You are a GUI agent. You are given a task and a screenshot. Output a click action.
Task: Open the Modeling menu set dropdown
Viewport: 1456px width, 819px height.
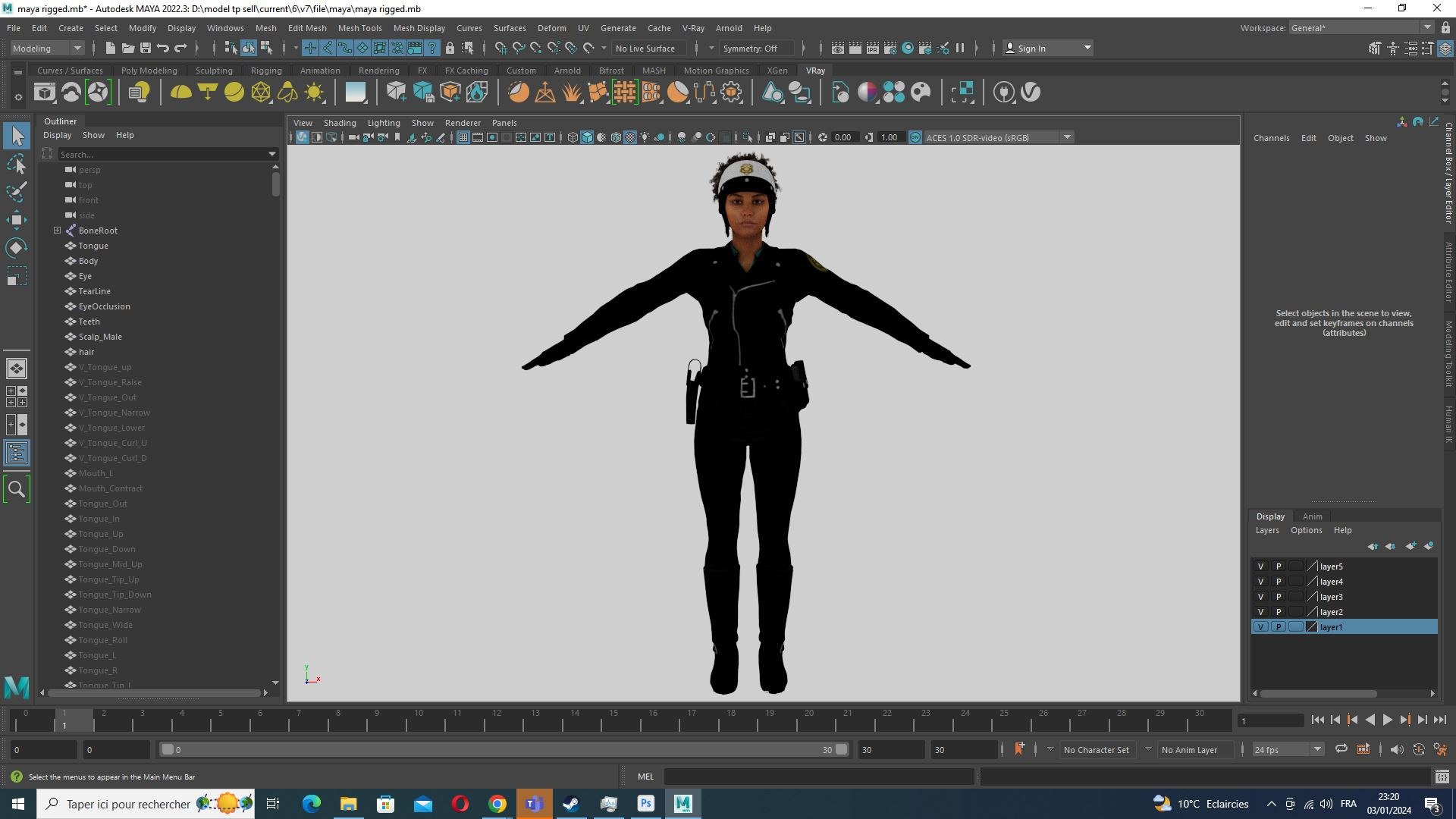pyautogui.click(x=47, y=48)
